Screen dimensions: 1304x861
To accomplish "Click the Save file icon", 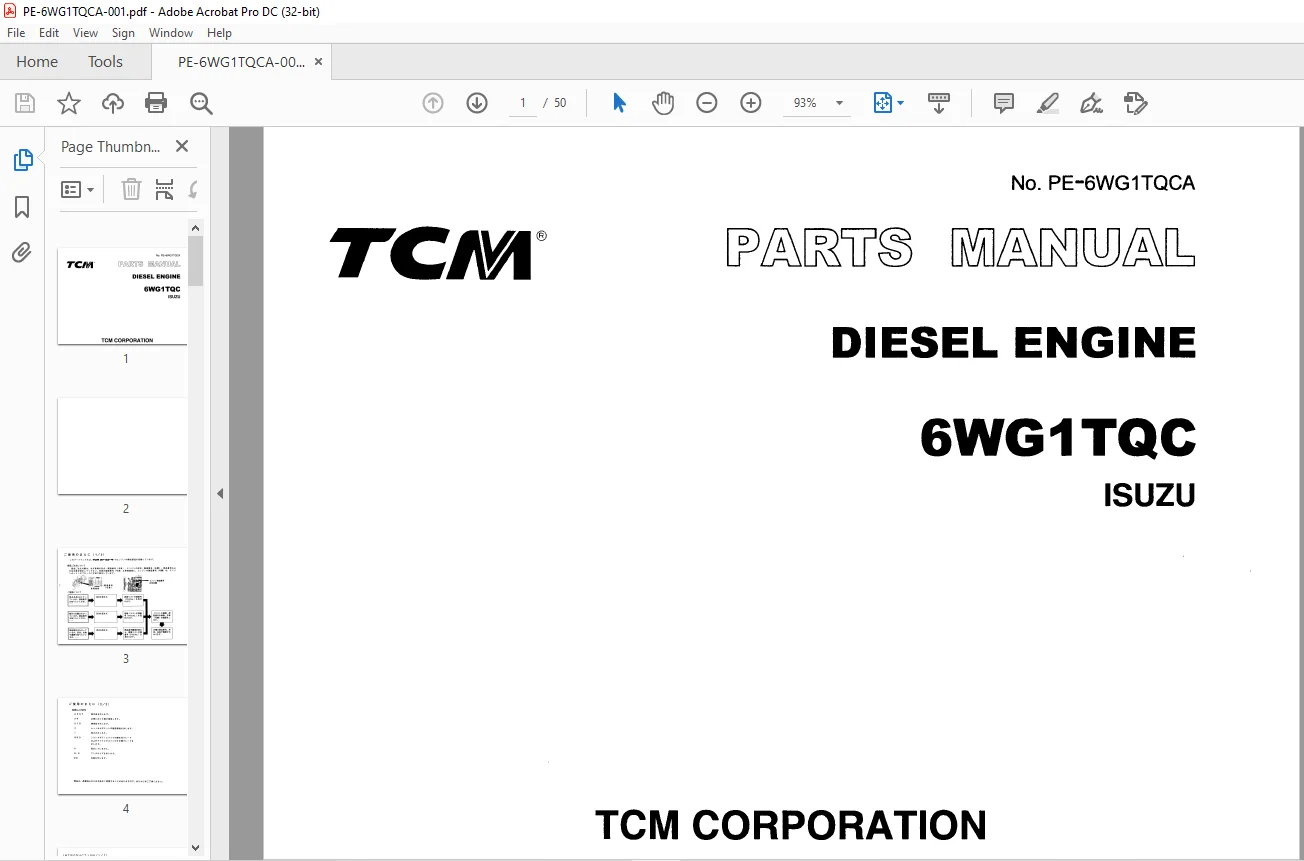I will coord(25,103).
